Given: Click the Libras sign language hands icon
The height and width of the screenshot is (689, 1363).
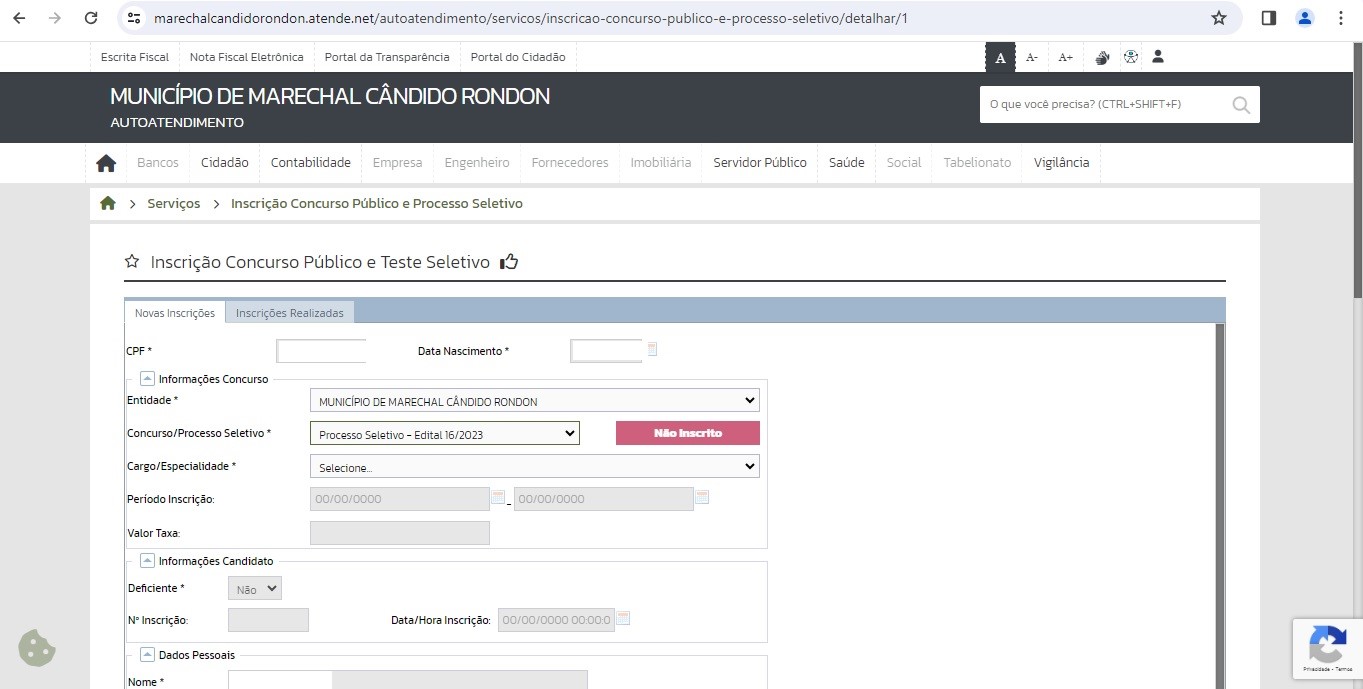Looking at the screenshot, I should [x=1102, y=58].
